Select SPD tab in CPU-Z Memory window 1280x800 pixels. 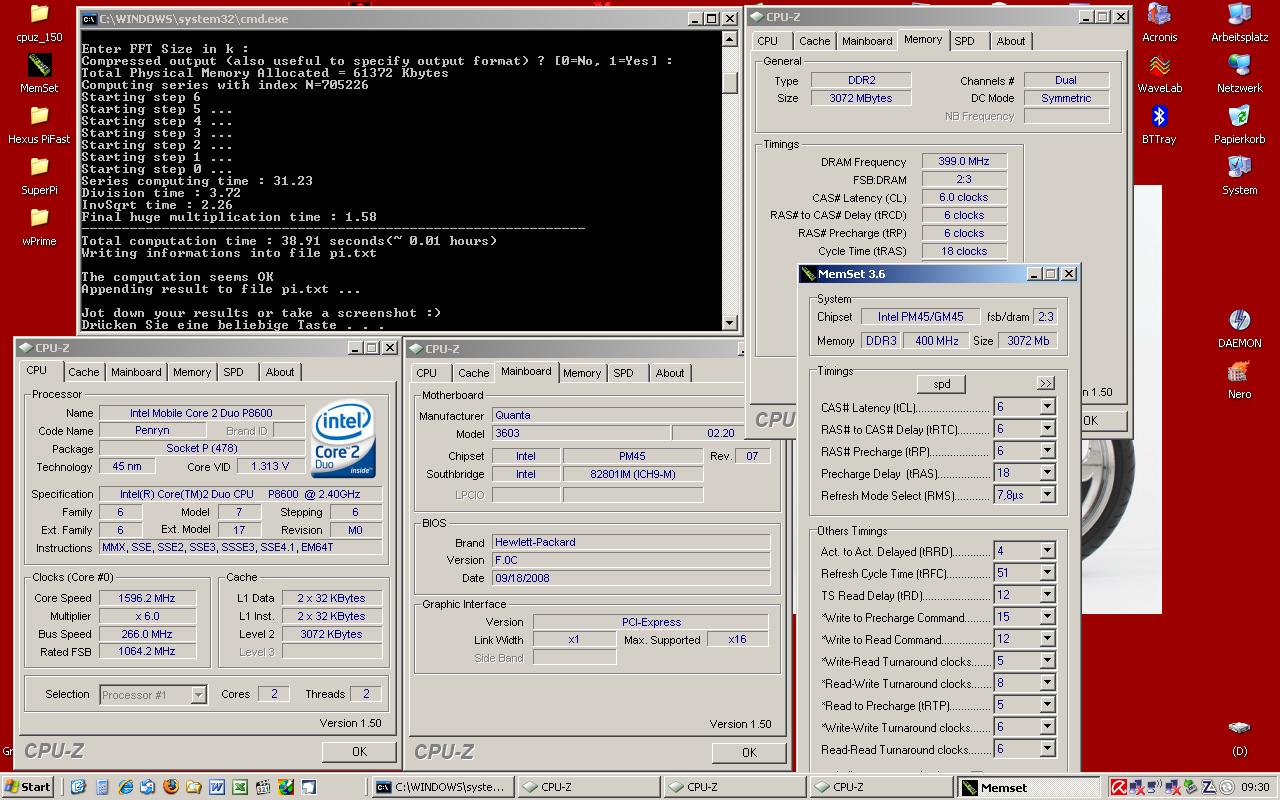click(x=964, y=41)
